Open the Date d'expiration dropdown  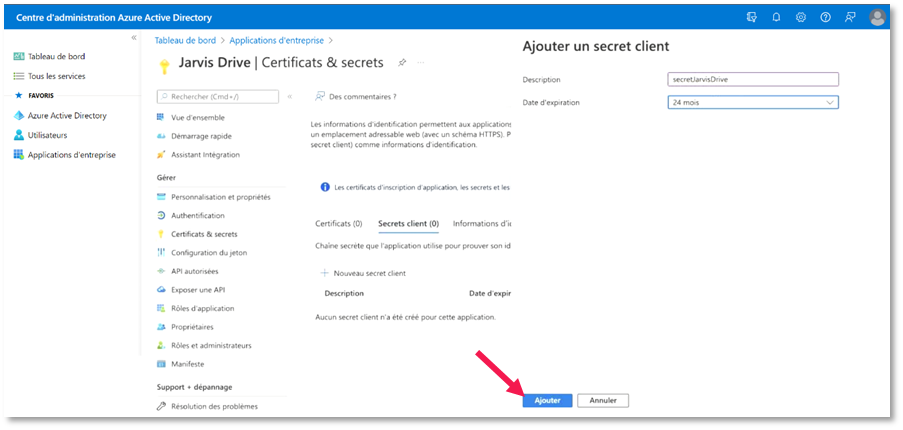pyautogui.click(x=753, y=102)
